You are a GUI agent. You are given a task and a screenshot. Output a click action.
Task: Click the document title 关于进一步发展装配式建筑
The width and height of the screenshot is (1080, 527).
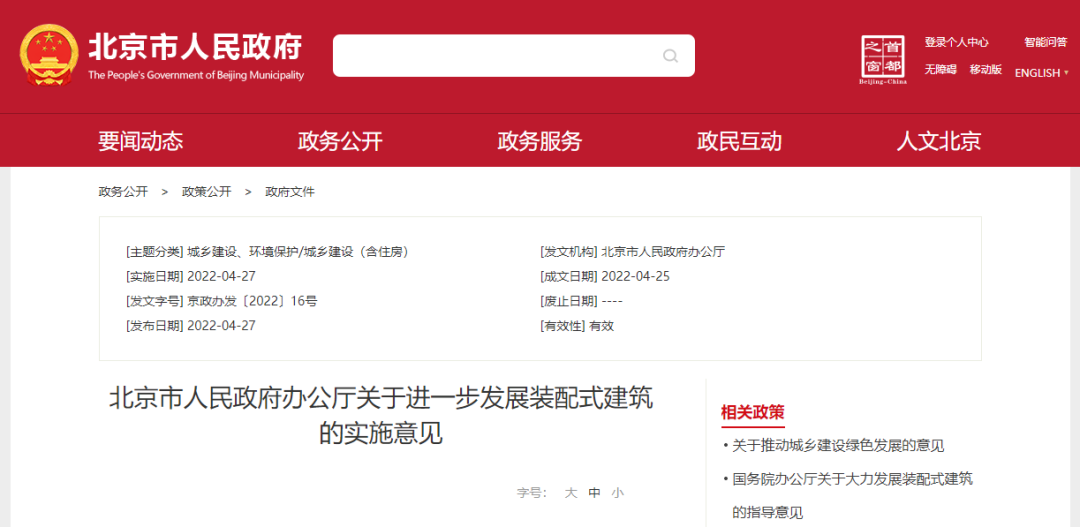[x=381, y=416]
